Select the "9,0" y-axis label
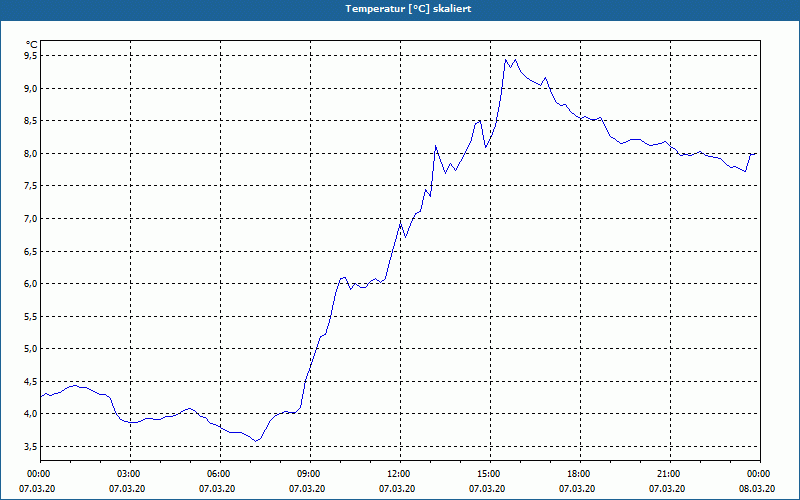 click(31, 88)
